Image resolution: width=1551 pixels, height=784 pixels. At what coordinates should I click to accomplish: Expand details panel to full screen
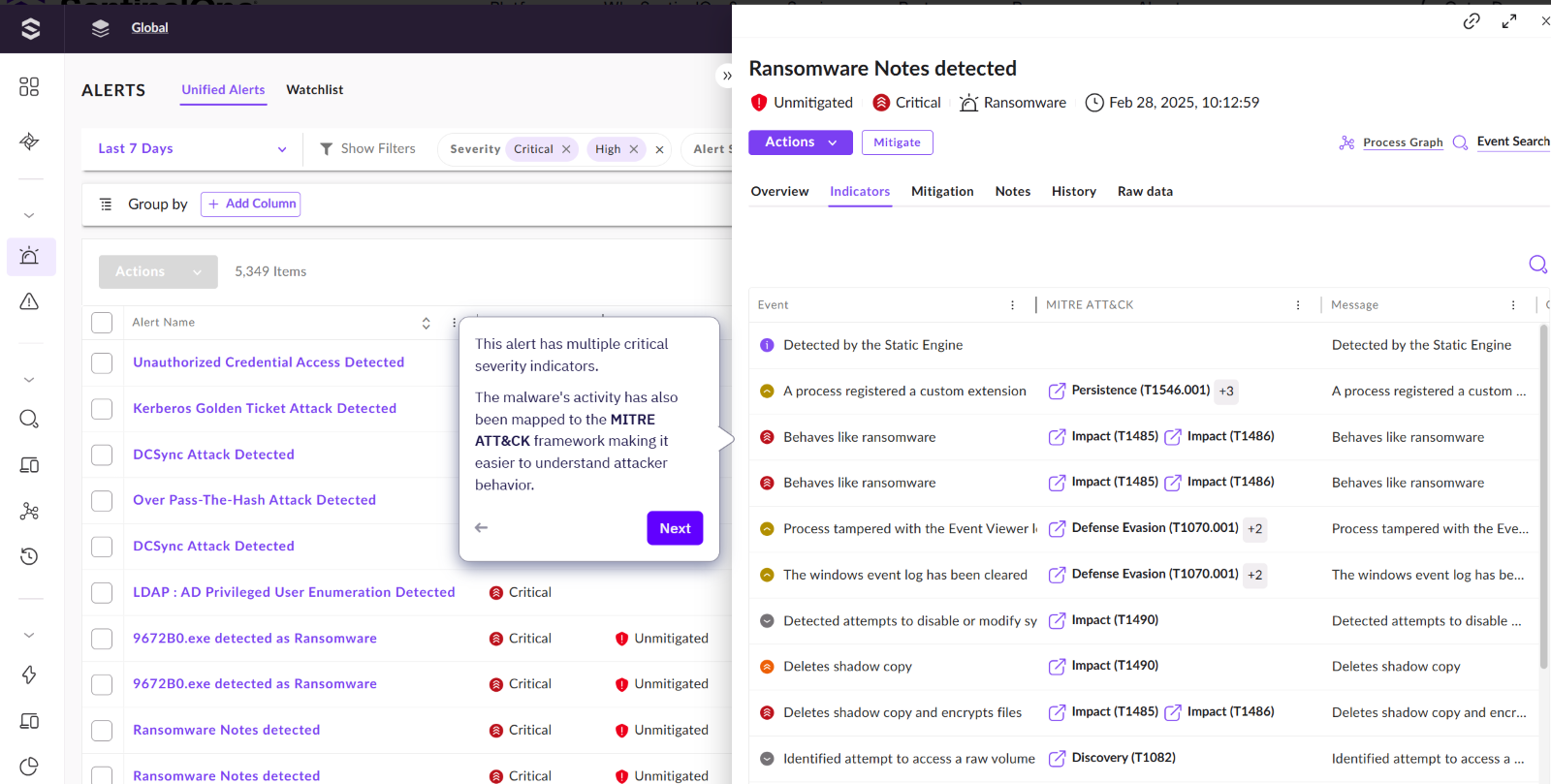point(1509,21)
